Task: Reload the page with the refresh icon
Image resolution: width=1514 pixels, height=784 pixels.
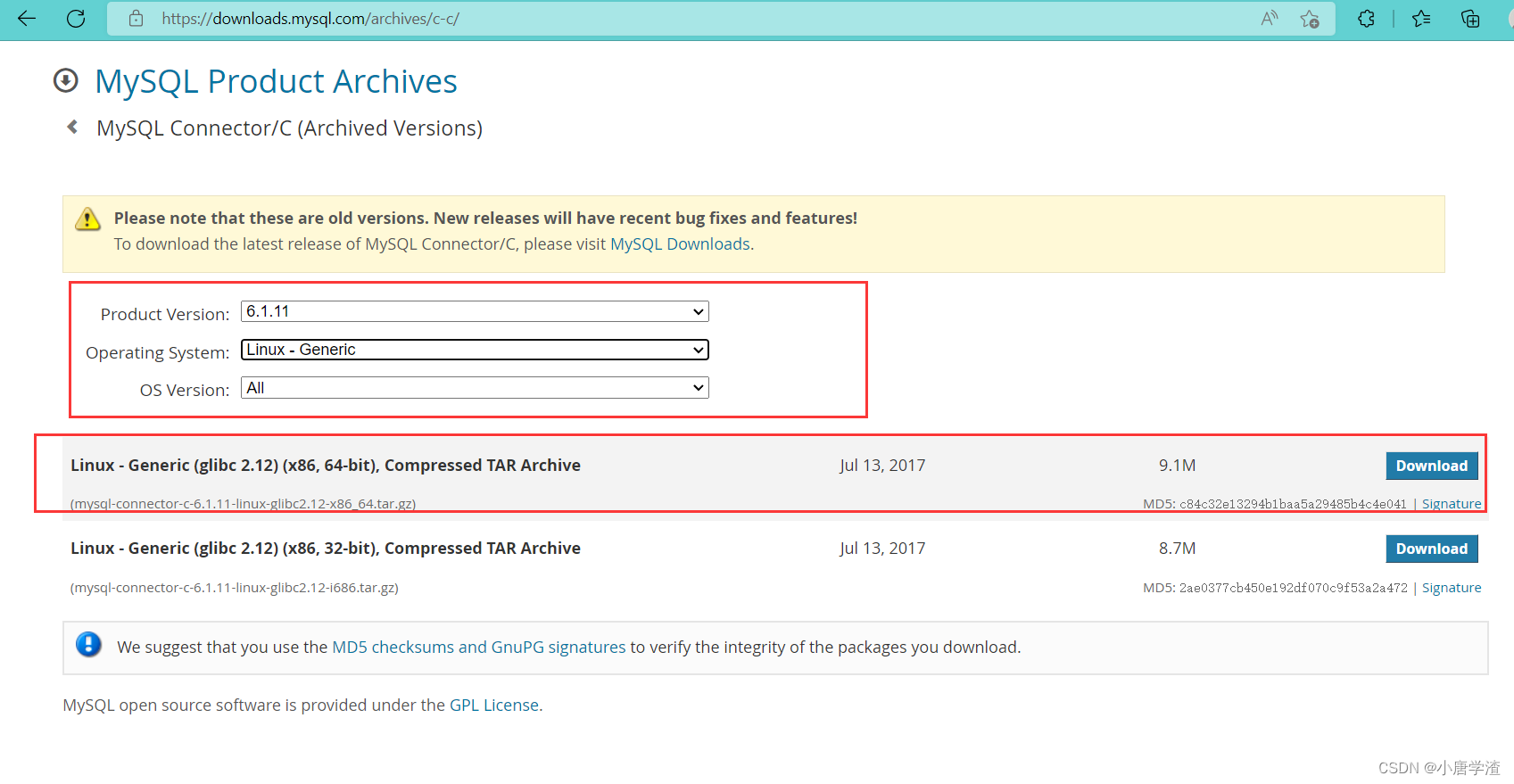Action: point(76,19)
